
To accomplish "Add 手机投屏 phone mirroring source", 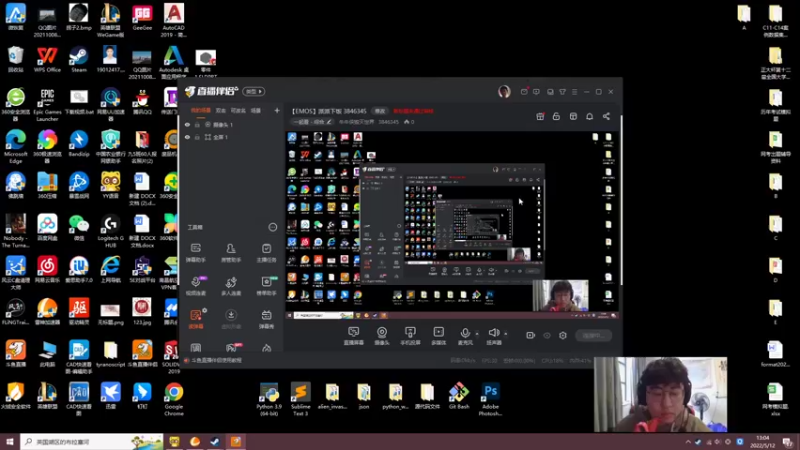I will tap(410, 336).
